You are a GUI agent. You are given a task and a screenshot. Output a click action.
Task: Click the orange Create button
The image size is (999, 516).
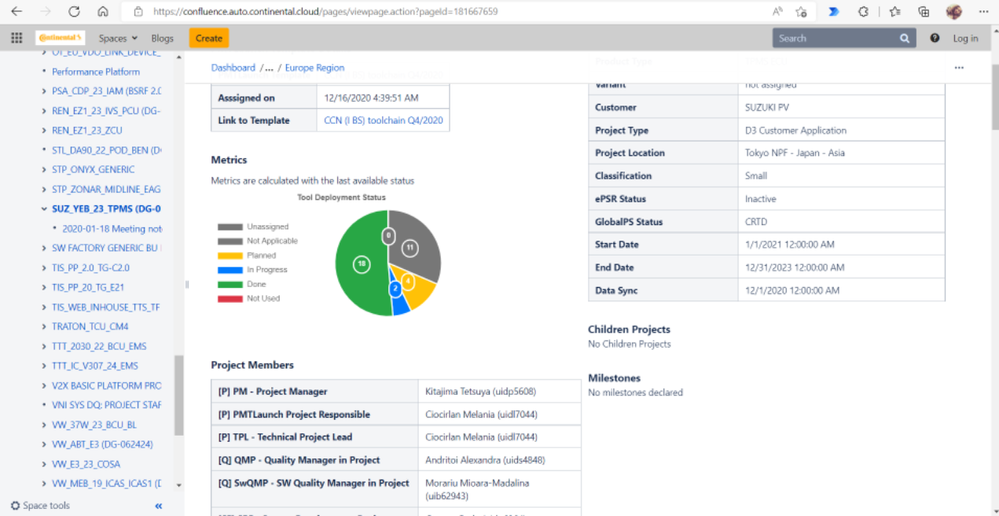tap(209, 38)
